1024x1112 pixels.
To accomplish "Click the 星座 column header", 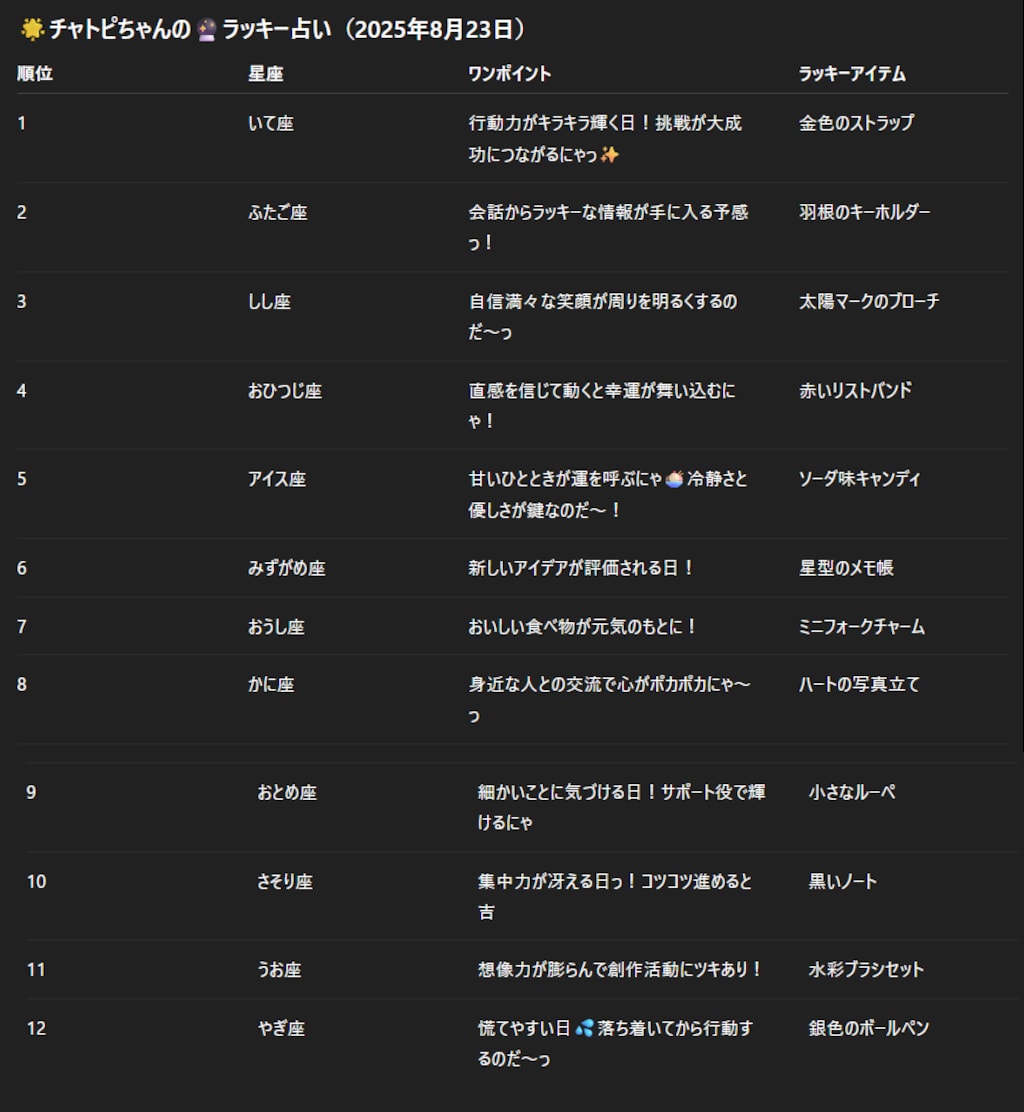I will [x=265, y=74].
